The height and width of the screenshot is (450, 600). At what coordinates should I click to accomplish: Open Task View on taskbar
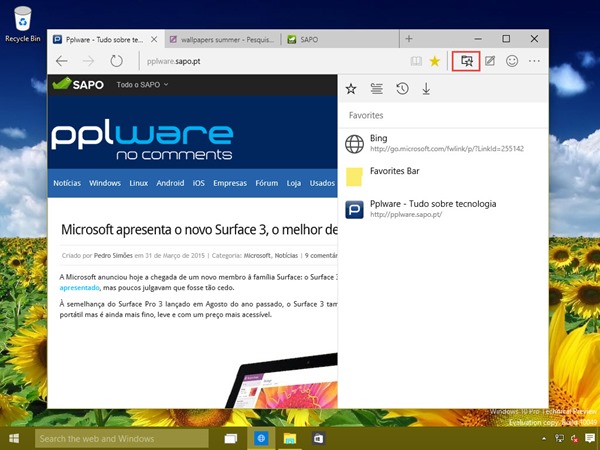pos(230,438)
